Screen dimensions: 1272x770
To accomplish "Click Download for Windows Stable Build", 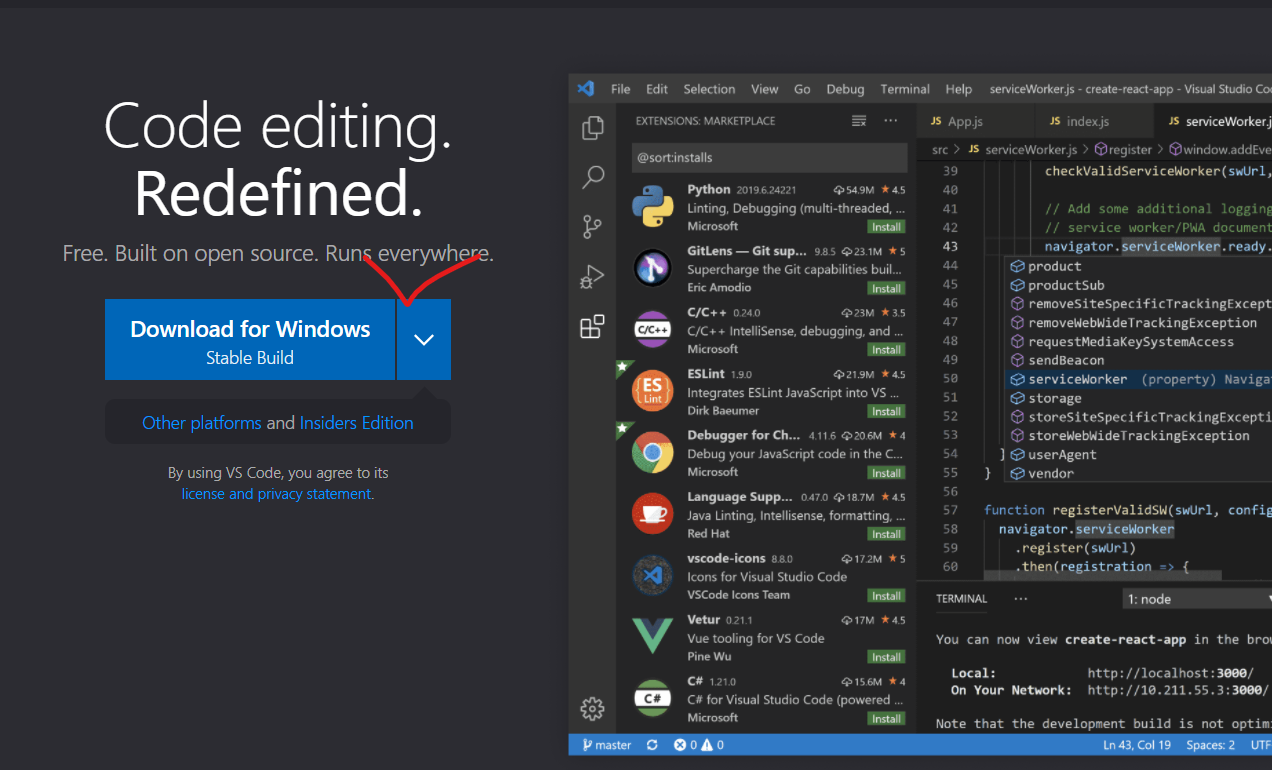I will pos(250,339).
